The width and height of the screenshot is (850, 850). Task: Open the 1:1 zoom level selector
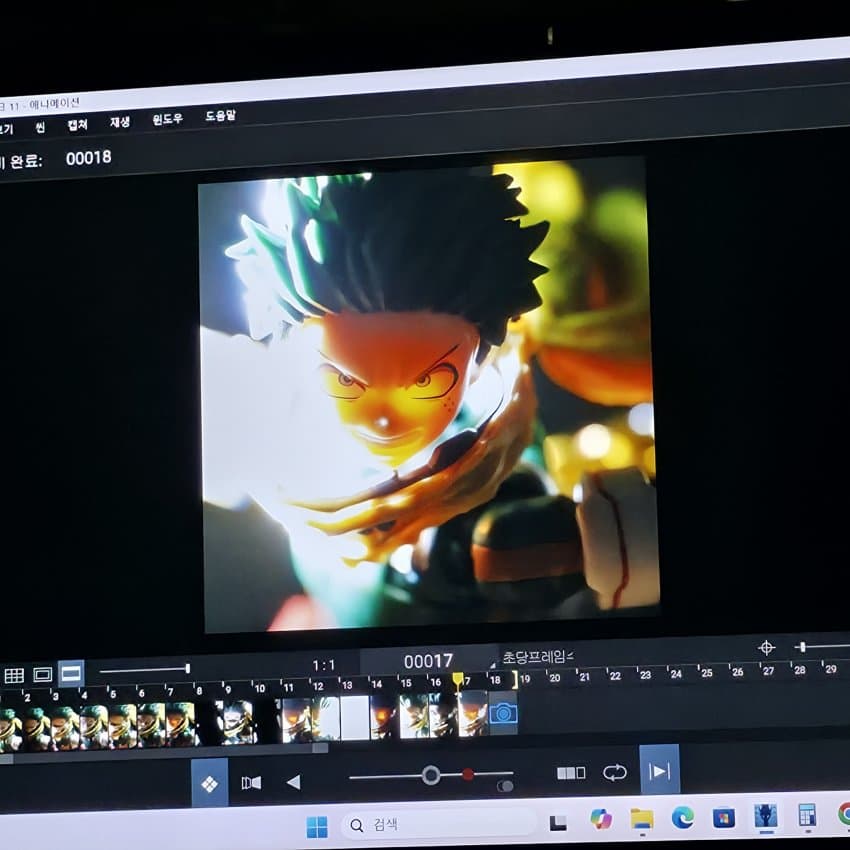coord(324,665)
